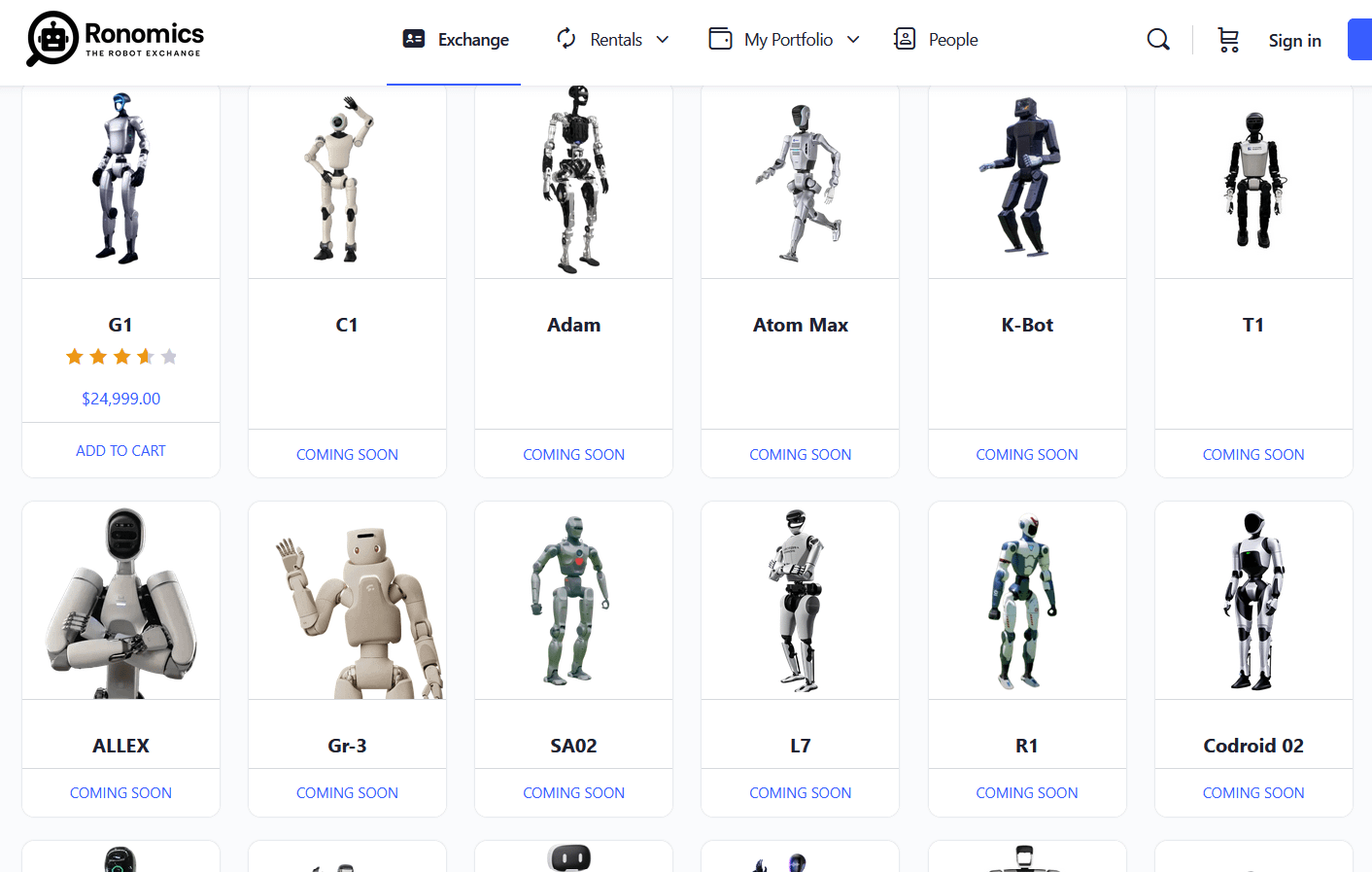The height and width of the screenshot is (872, 1372).
Task: Add the G1 robot to cart
Action: 120,451
